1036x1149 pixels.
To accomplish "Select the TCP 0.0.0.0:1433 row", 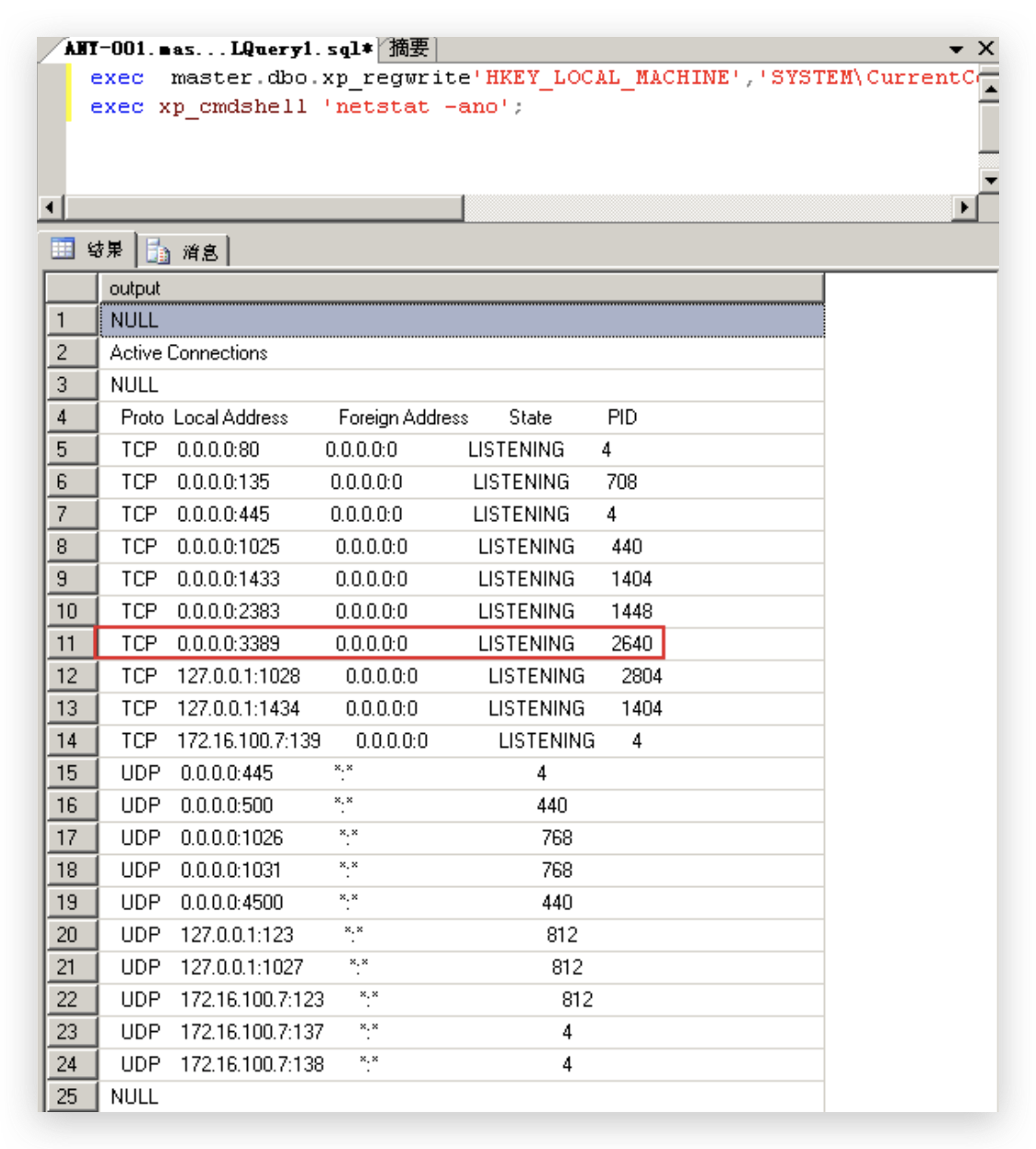I will coord(462,579).
